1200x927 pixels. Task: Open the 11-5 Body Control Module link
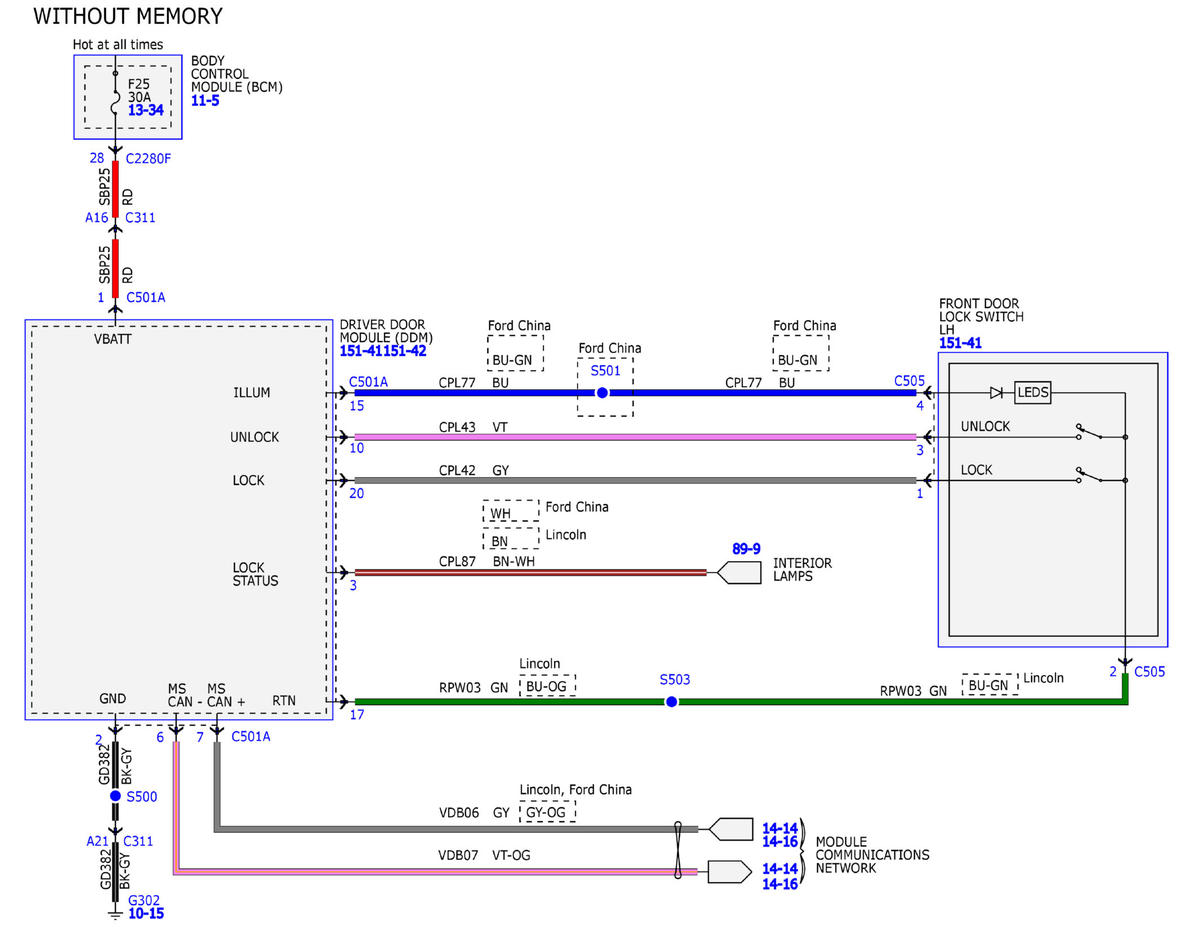[x=205, y=101]
